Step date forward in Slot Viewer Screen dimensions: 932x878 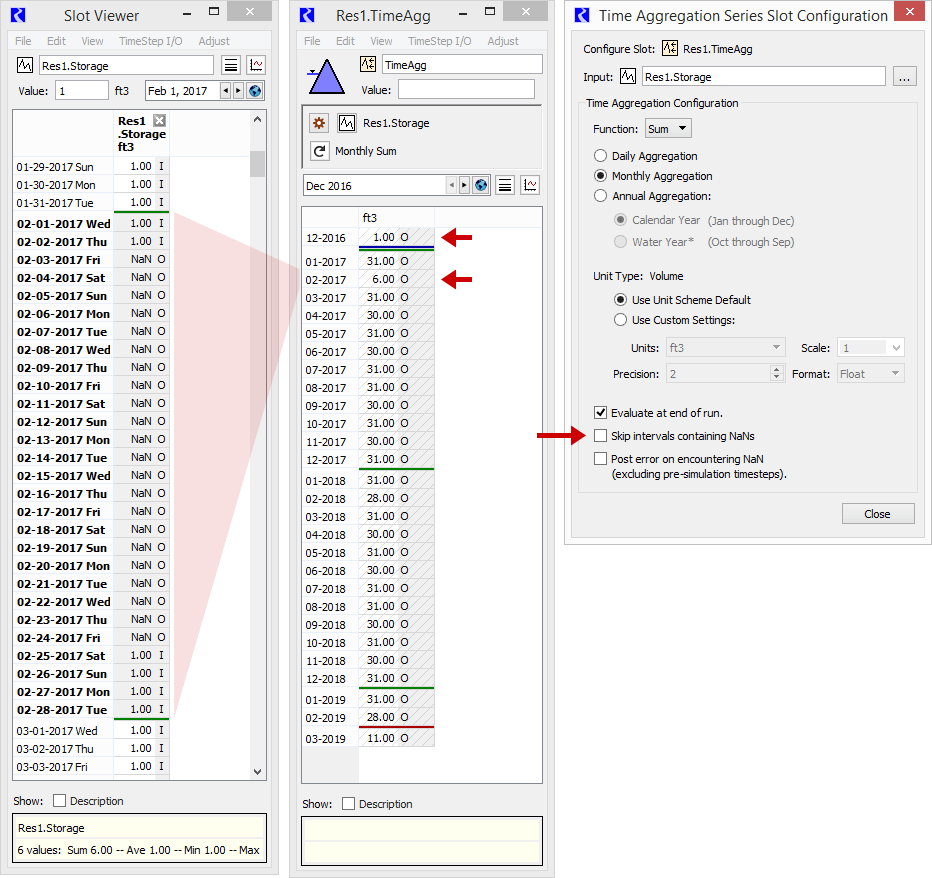coord(238,91)
